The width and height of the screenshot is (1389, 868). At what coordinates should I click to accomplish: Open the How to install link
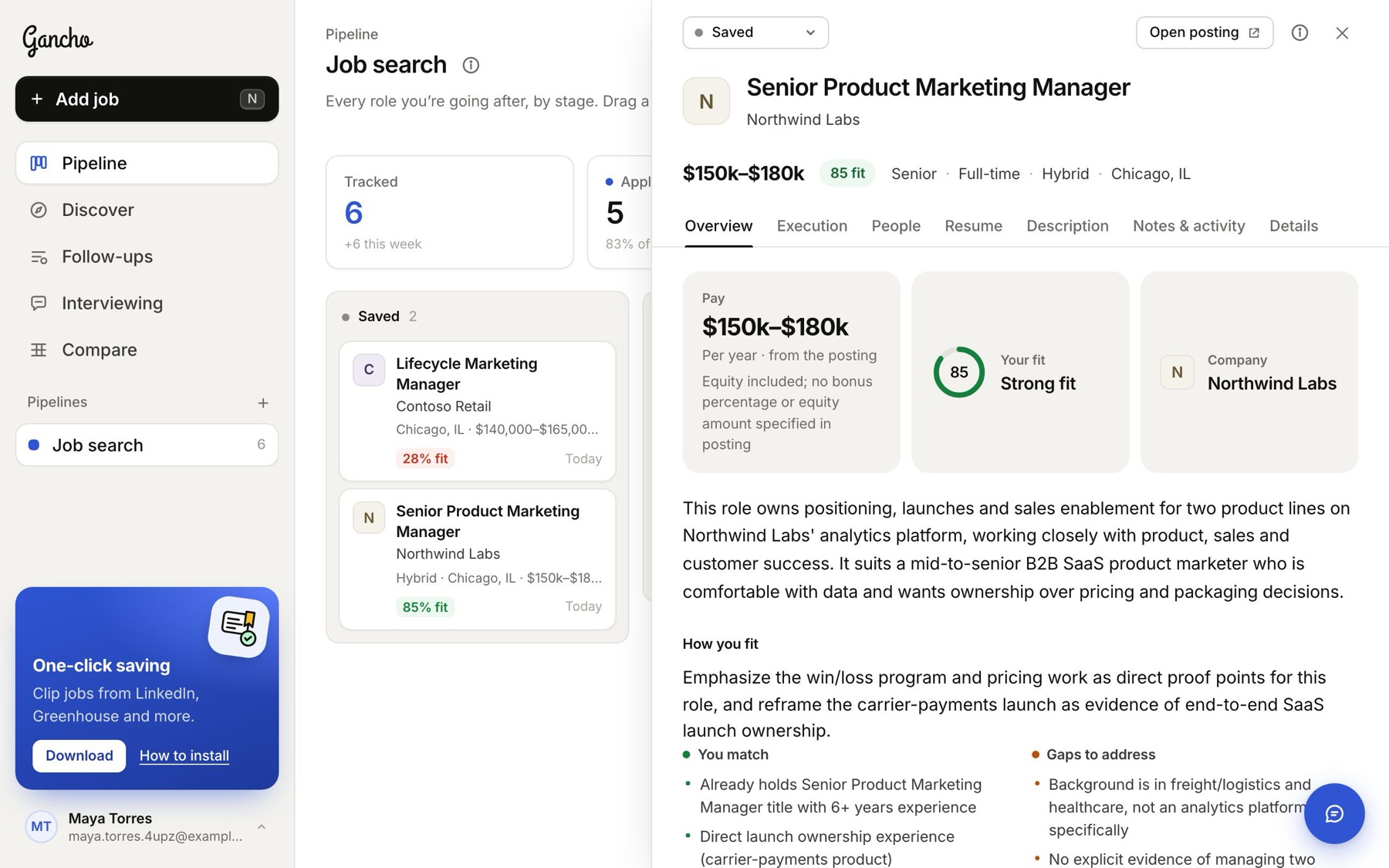pos(184,755)
